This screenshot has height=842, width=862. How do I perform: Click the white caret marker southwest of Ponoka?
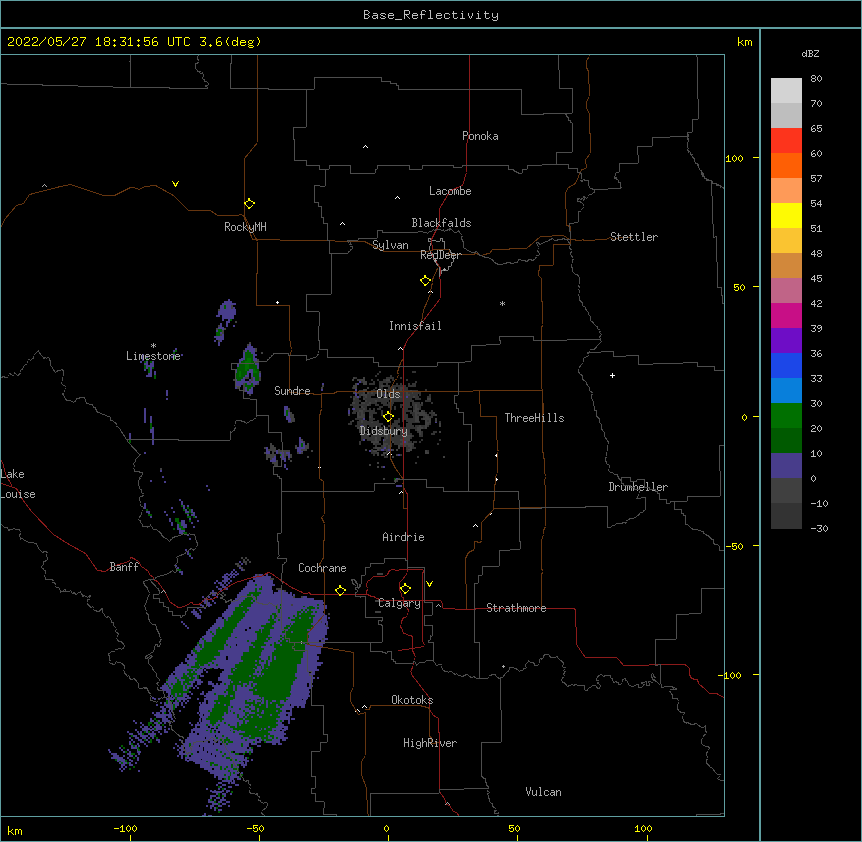(x=366, y=147)
